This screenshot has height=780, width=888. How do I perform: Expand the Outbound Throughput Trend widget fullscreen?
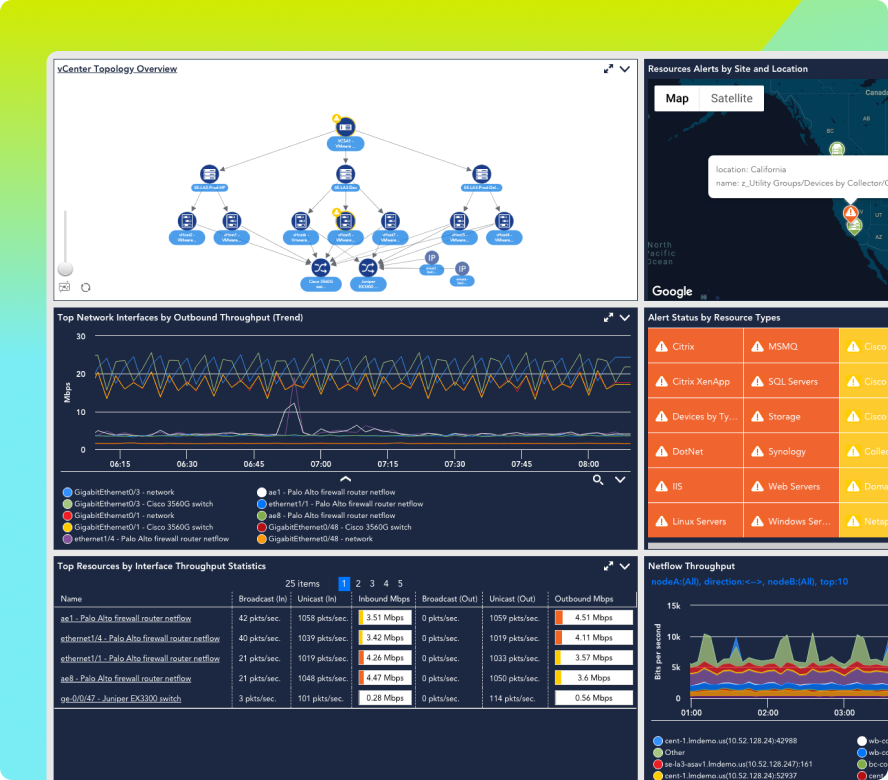tap(608, 318)
